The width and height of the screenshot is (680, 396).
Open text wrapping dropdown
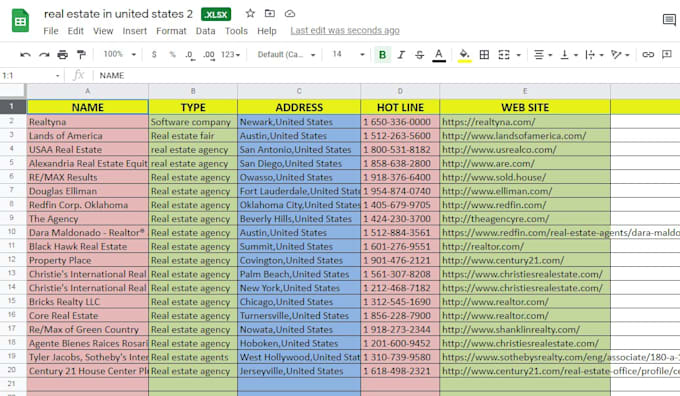click(x=594, y=55)
